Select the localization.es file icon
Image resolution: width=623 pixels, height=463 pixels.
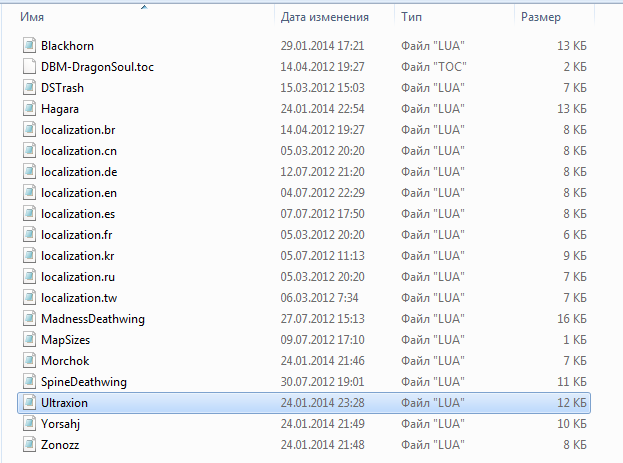pos(29,213)
